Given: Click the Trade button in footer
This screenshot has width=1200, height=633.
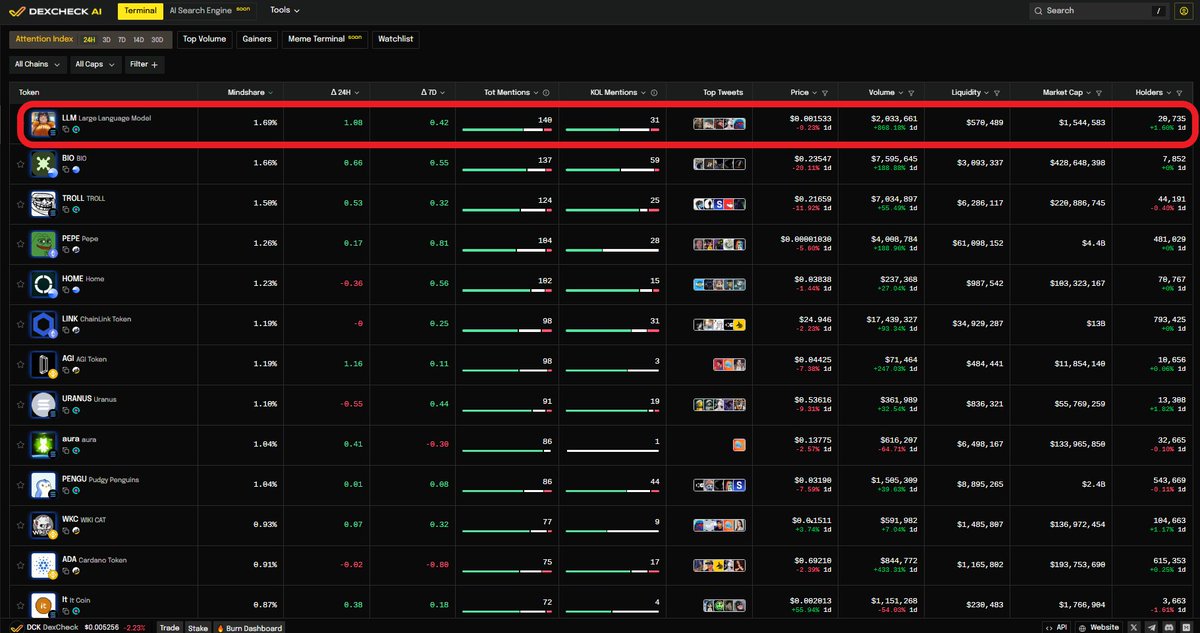Looking at the screenshot, I should pos(170,627).
